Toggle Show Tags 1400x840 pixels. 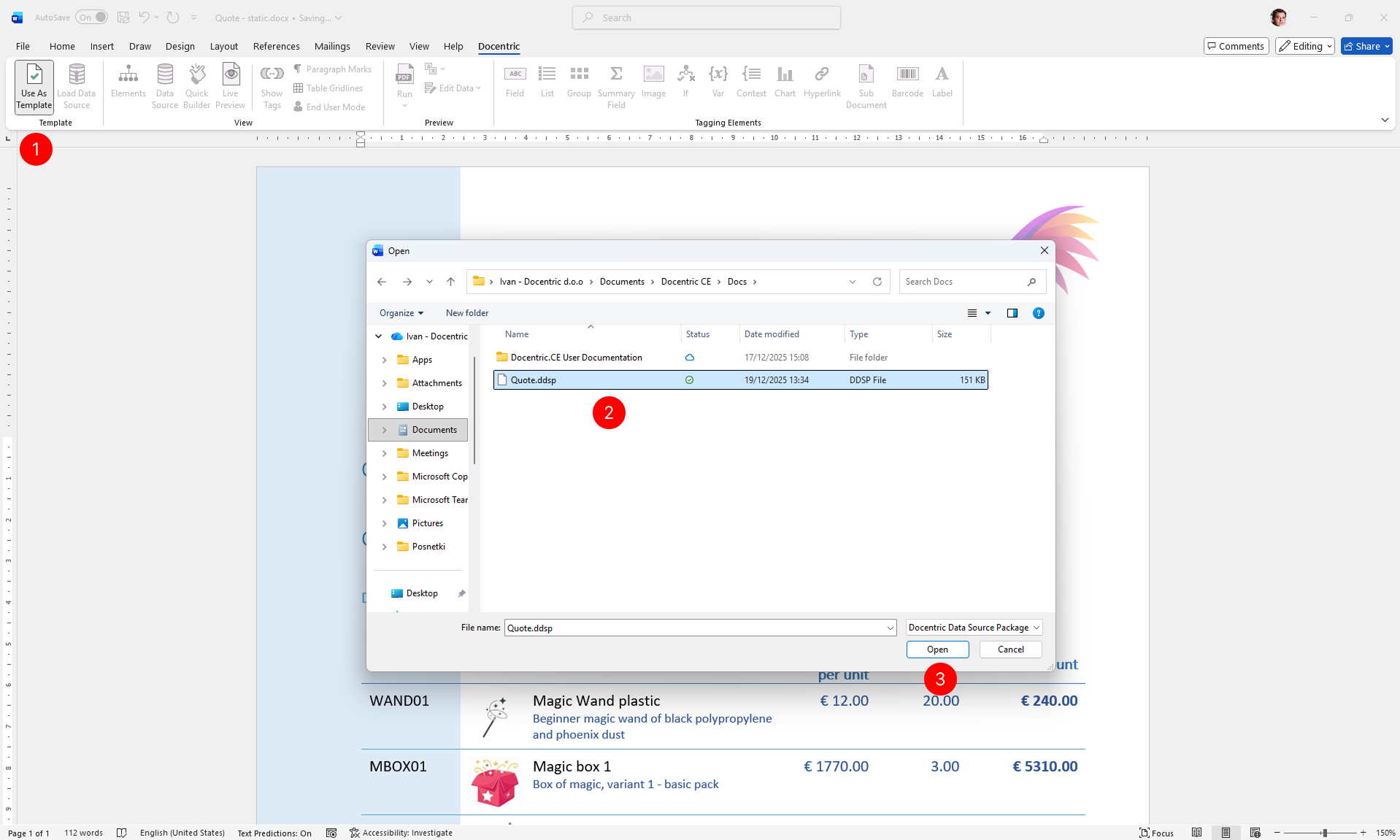point(272,87)
